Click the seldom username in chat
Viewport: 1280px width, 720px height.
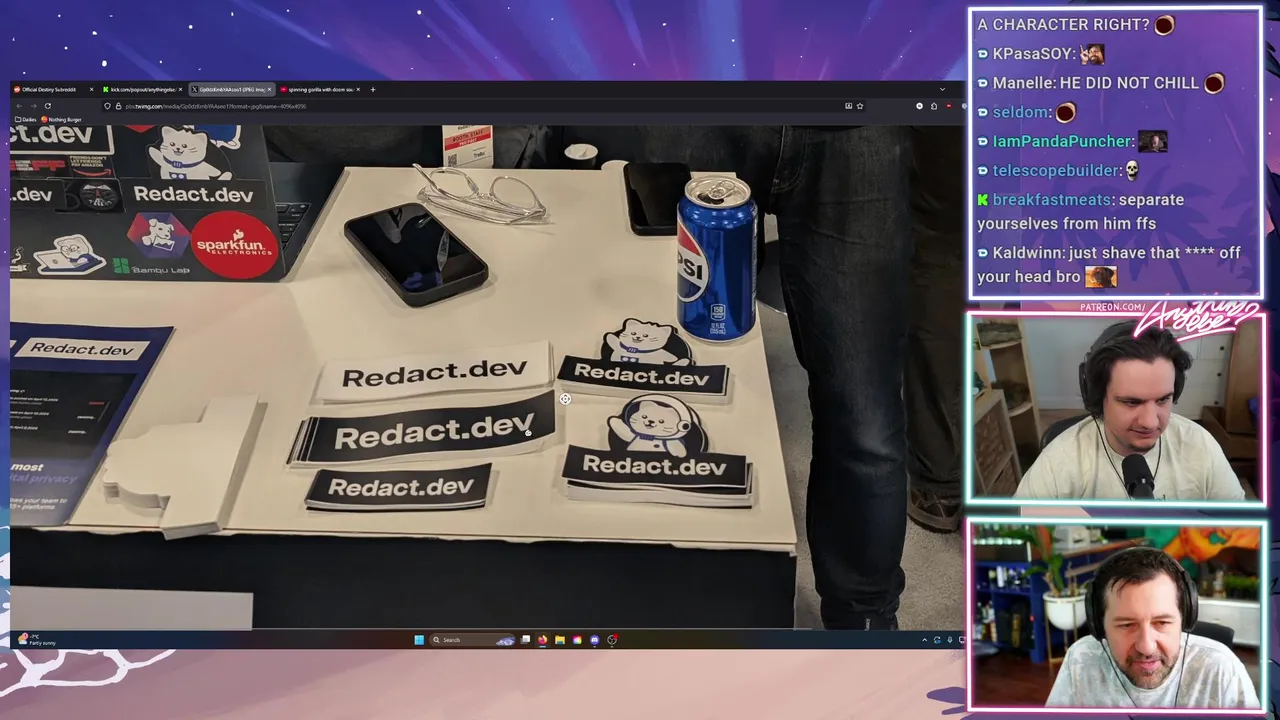pos(1022,112)
